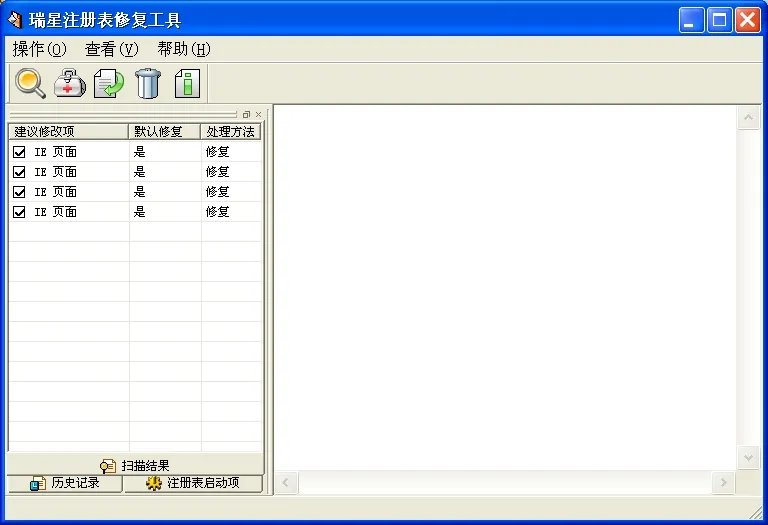Open the 查看(V) menu
Viewport: 768px width, 525px height.
pos(112,49)
